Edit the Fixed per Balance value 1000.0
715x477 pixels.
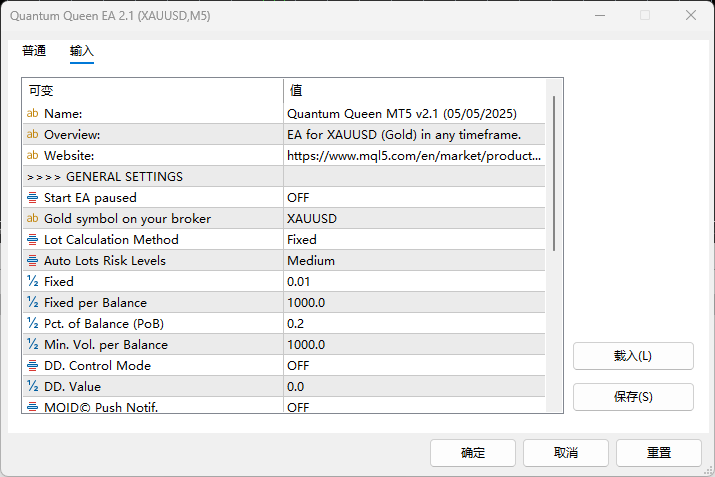coord(414,302)
